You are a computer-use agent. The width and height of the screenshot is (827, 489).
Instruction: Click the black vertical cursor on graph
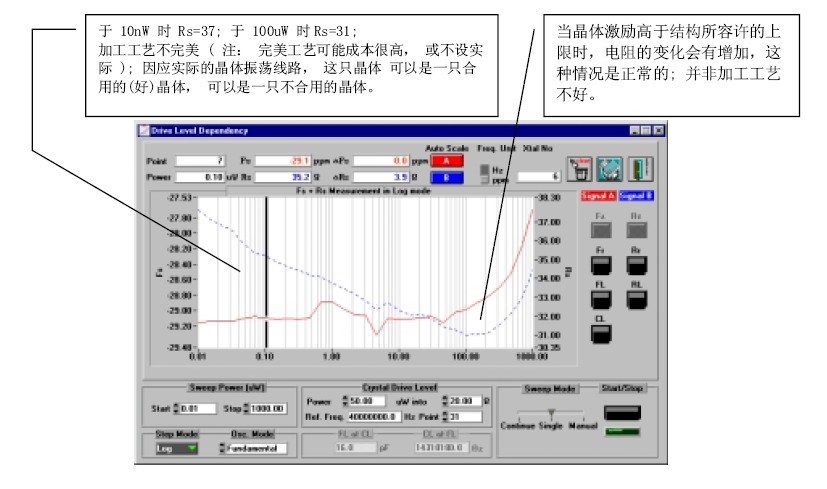pyautogui.click(x=266, y=272)
